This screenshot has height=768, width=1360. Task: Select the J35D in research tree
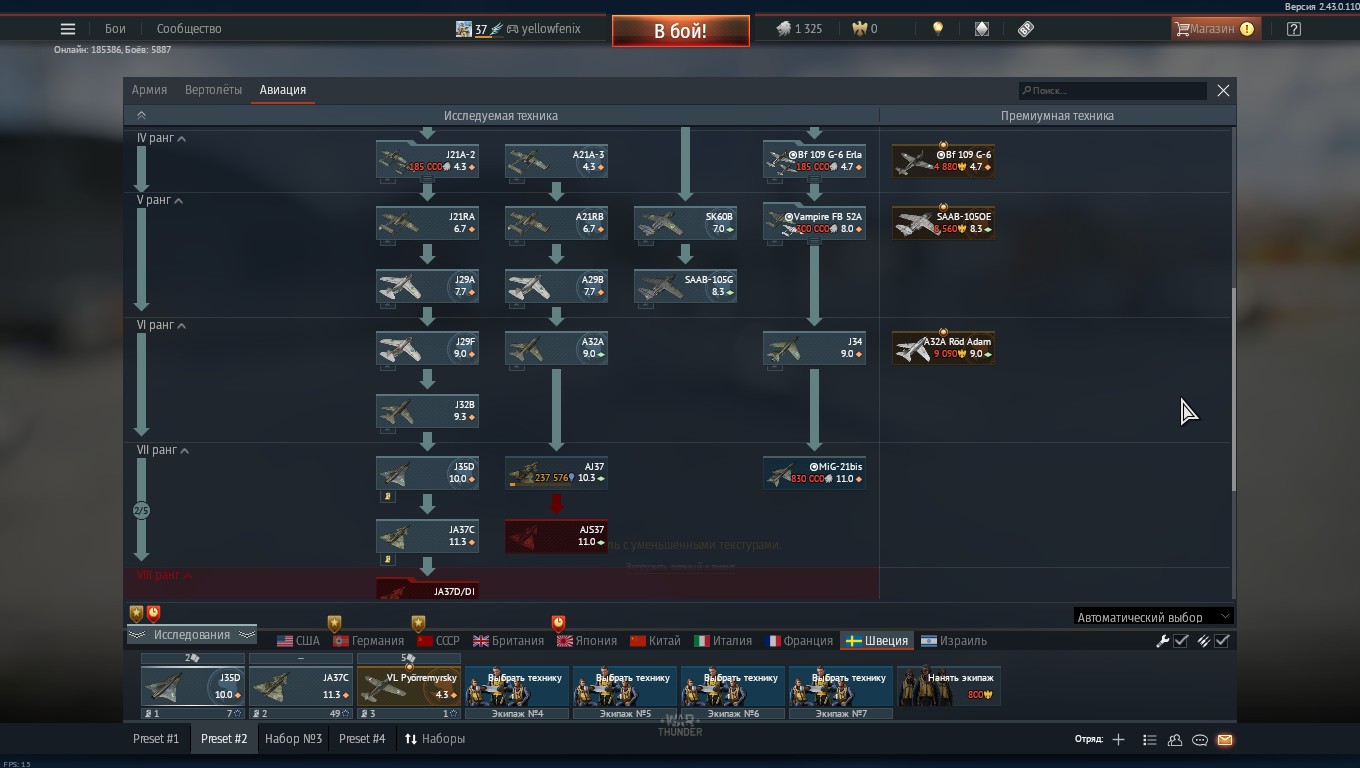click(x=427, y=472)
